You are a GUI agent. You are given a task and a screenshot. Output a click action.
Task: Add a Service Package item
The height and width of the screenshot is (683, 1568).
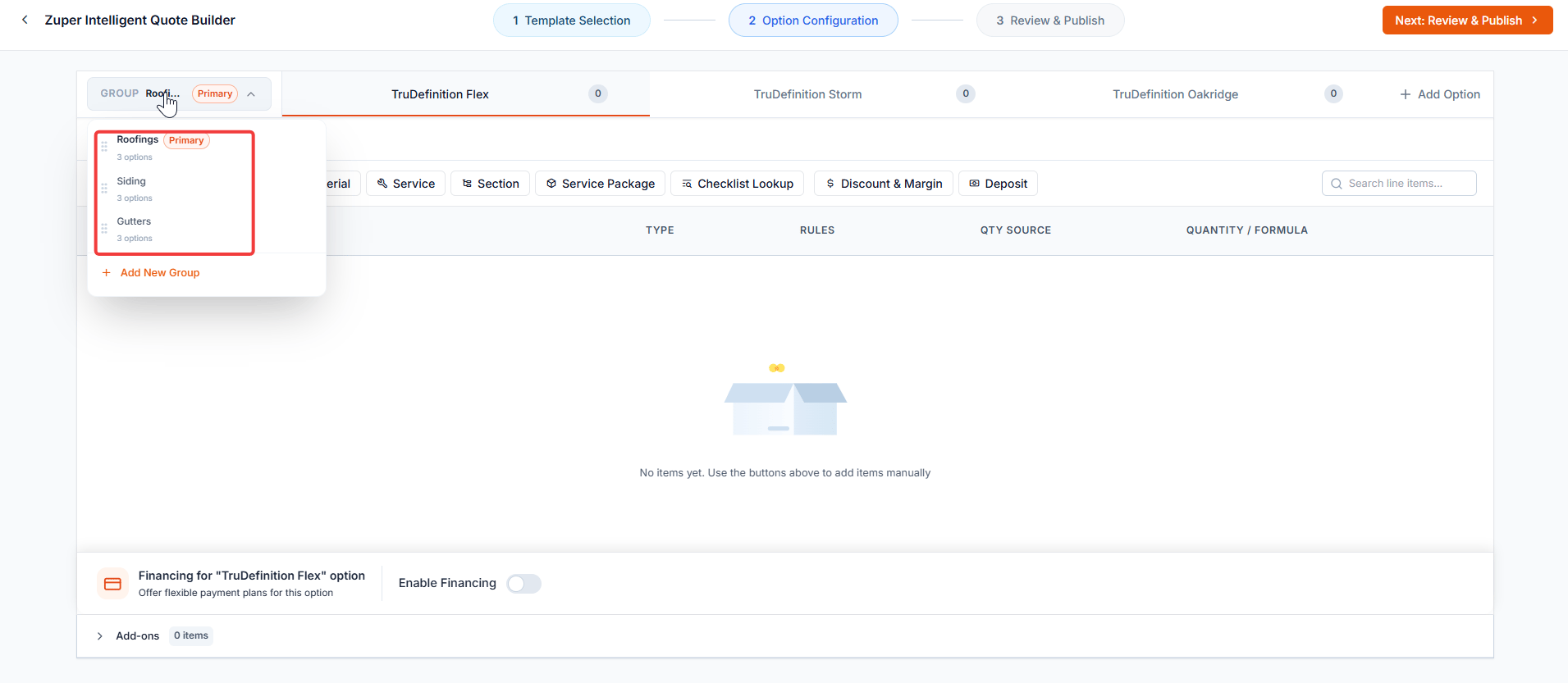[x=600, y=184]
